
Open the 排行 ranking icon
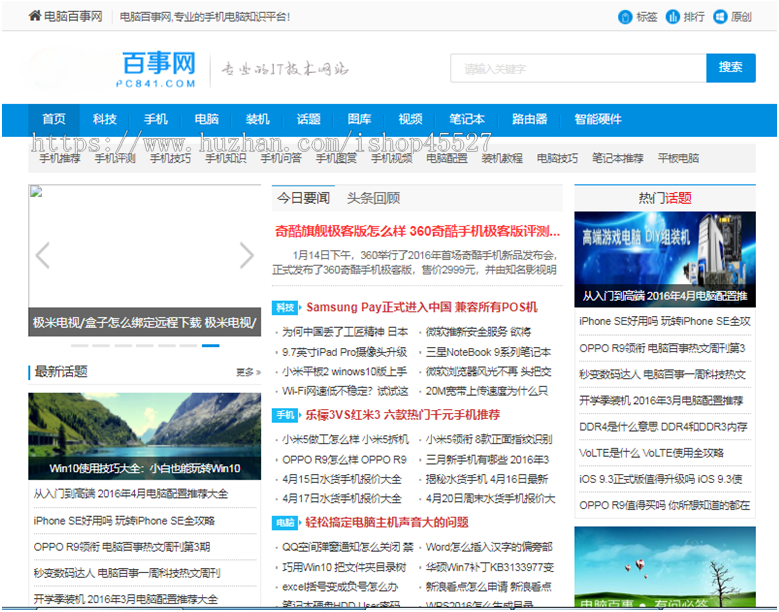(673, 17)
